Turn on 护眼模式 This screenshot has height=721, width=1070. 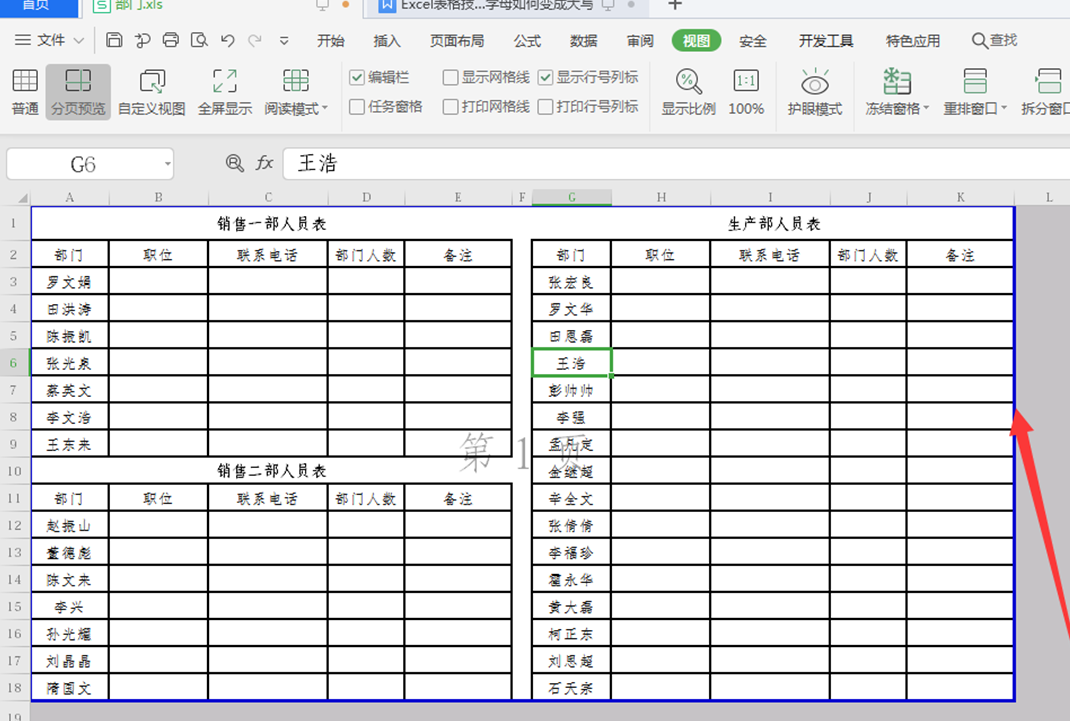(815, 91)
